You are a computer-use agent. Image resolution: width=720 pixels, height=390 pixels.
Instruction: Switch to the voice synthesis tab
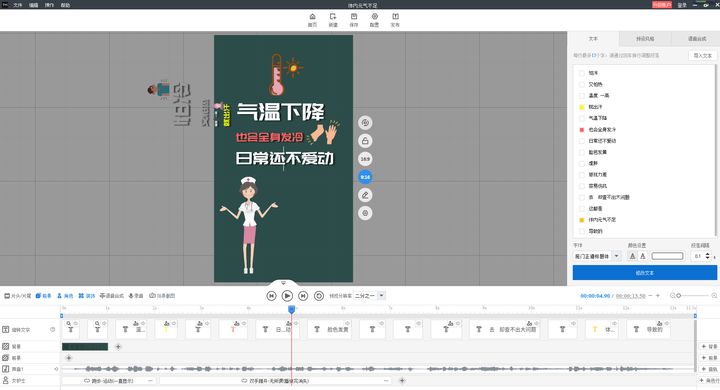(x=697, y=39)
